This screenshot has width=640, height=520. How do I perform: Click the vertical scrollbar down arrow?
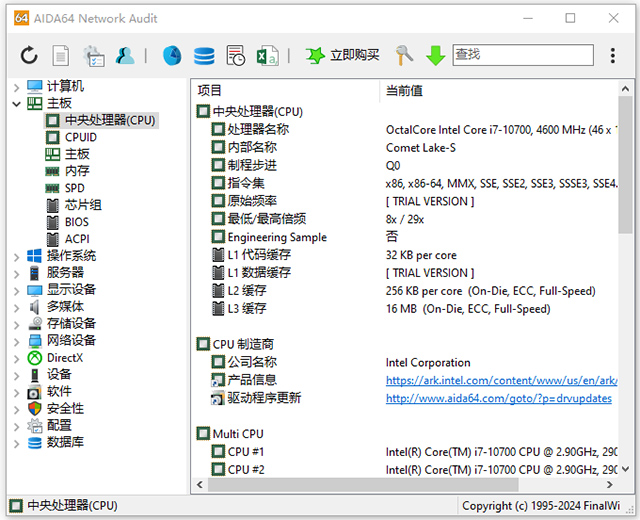point(625,470)
